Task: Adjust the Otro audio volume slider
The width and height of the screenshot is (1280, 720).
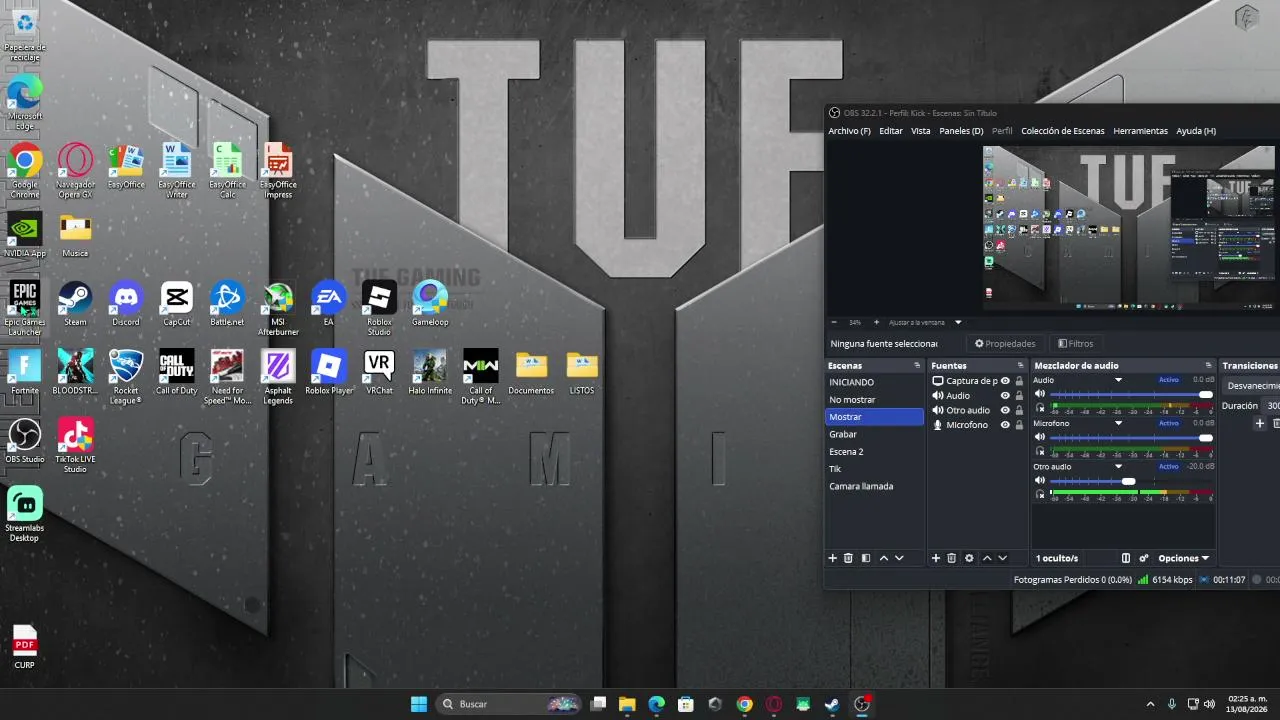Action: point(1130,481)
